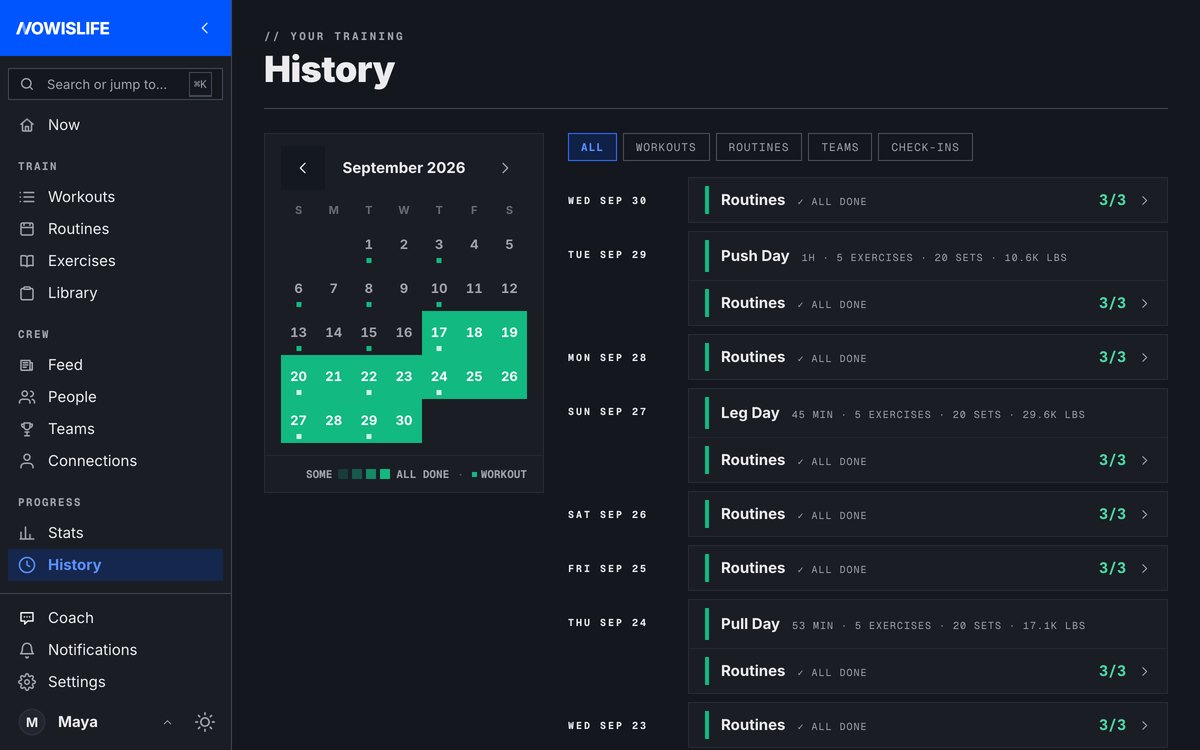Go to the previous month in the calendar
The width and height of the screenshot is (1200, 750).
(303, 168)
